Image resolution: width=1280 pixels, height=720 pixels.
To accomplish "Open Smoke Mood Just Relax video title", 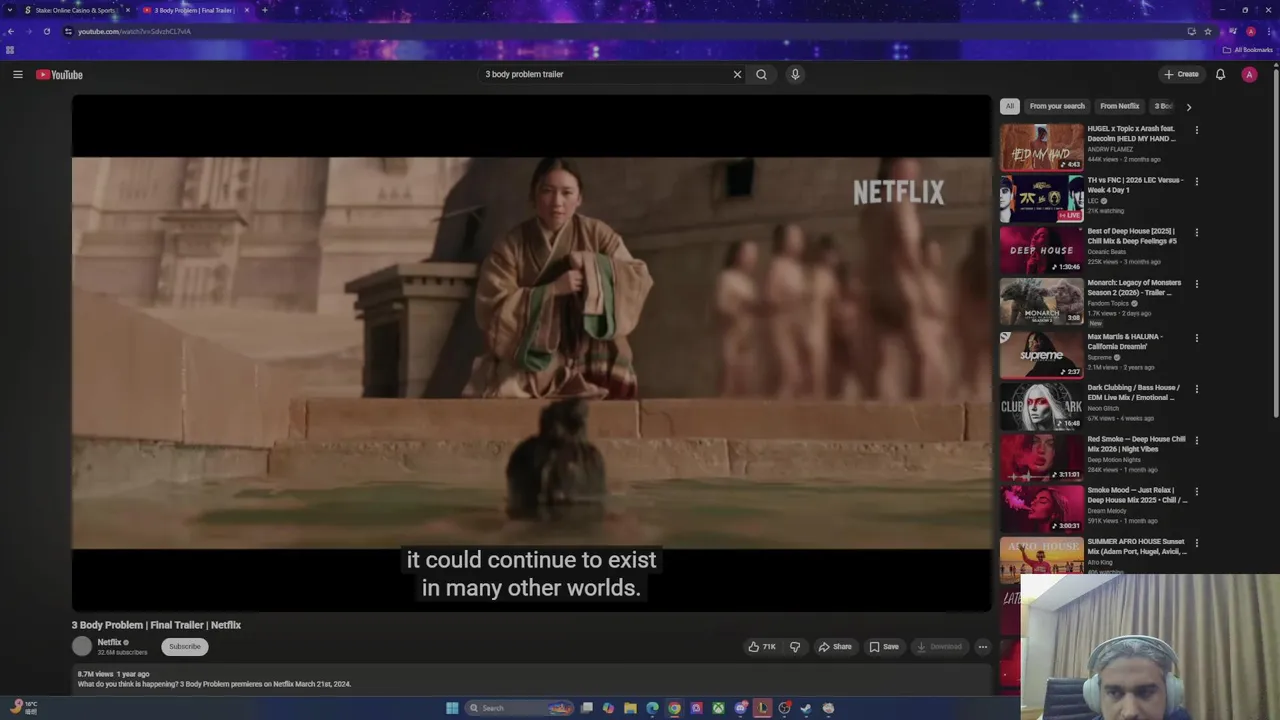I will pyautogui.click(x=1137, y=495).
